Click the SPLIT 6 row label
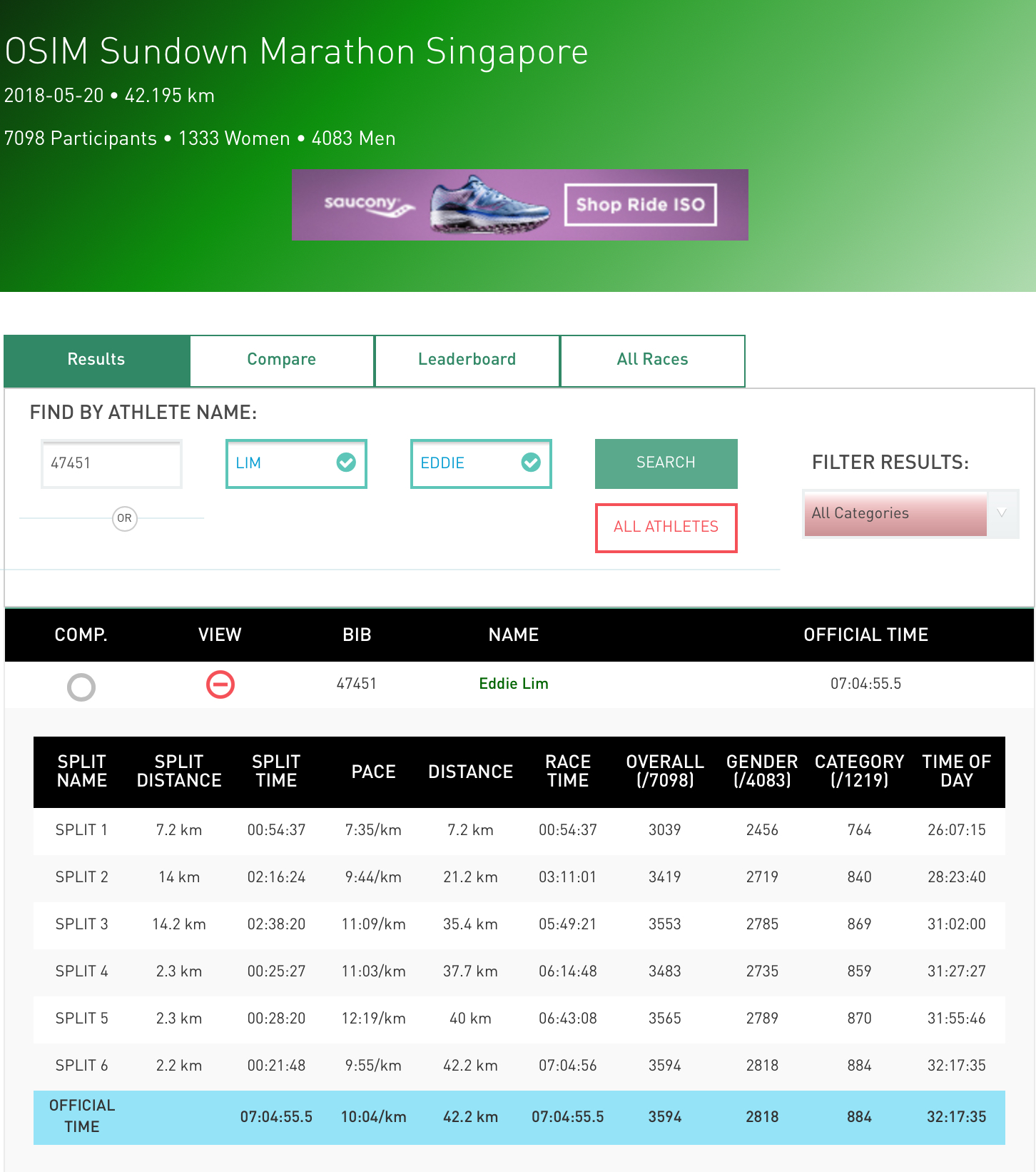The height and width of the screenshot is (1172, 1036). coord(81,1066)
